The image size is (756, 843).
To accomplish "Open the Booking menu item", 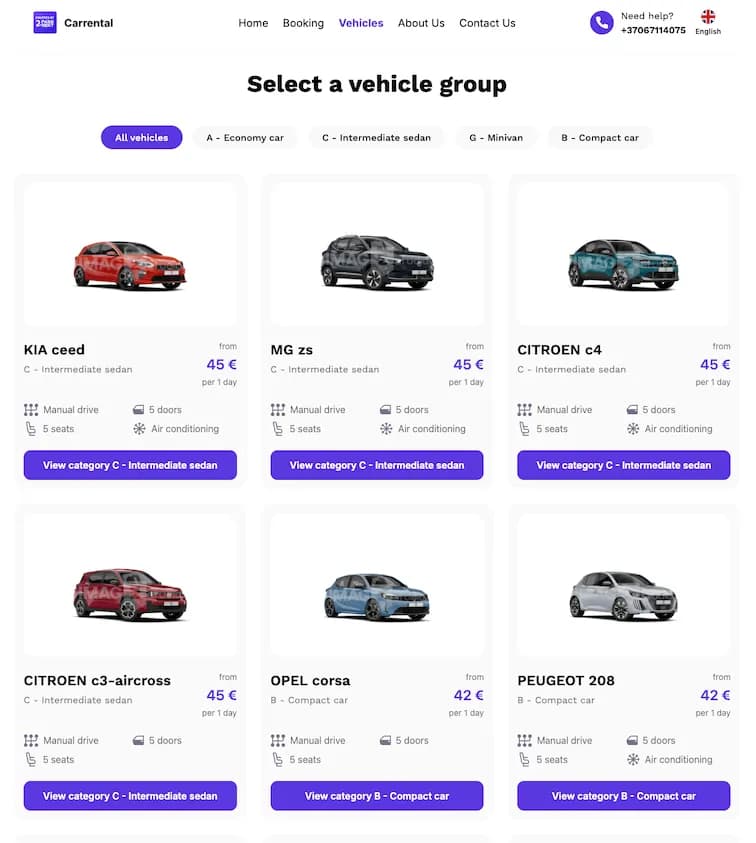I will (x=303, y=23).
